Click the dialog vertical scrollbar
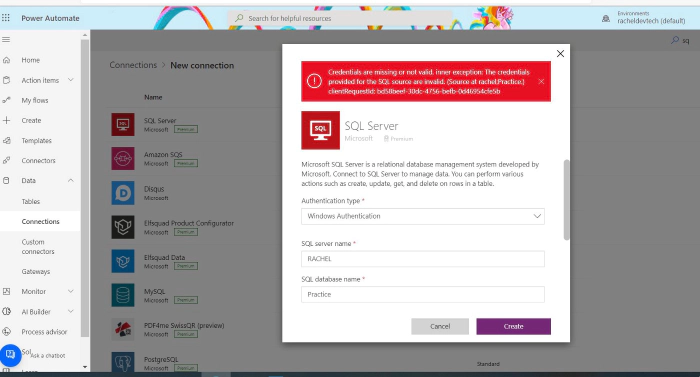The height and width of the screenshot is (377, 700). pos(567,200)
